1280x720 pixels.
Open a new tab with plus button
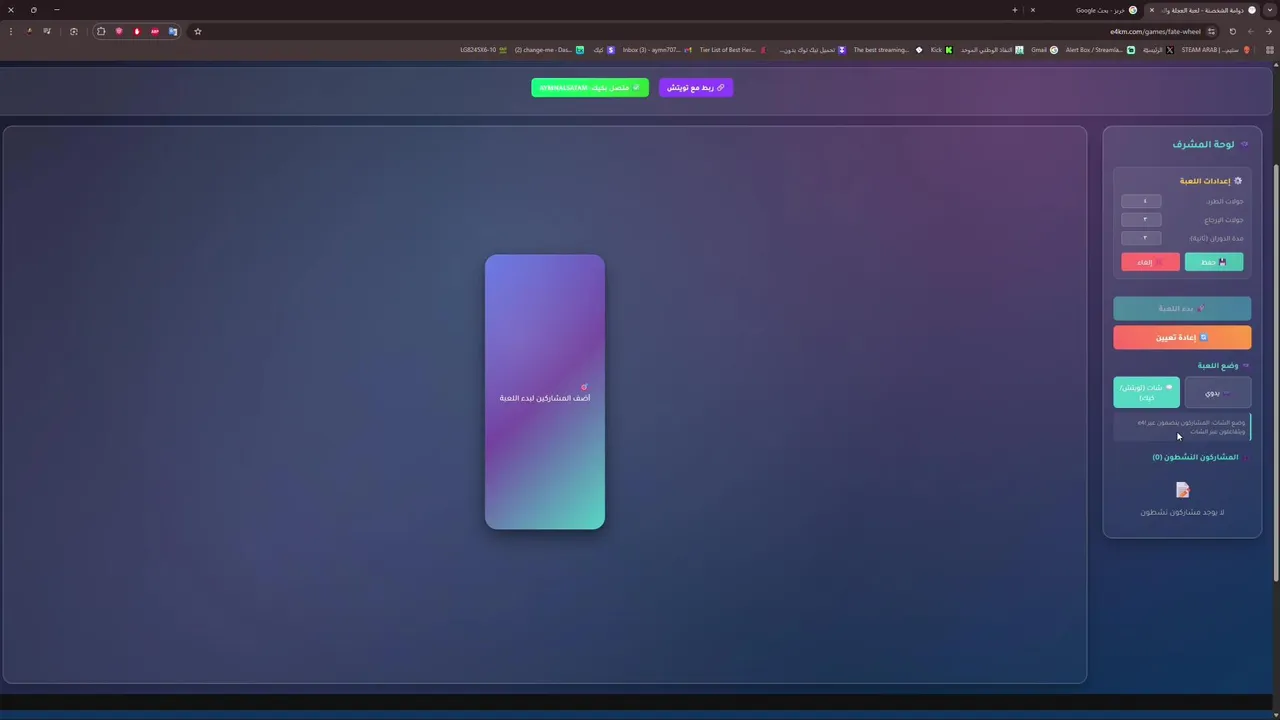[1015, 10]
